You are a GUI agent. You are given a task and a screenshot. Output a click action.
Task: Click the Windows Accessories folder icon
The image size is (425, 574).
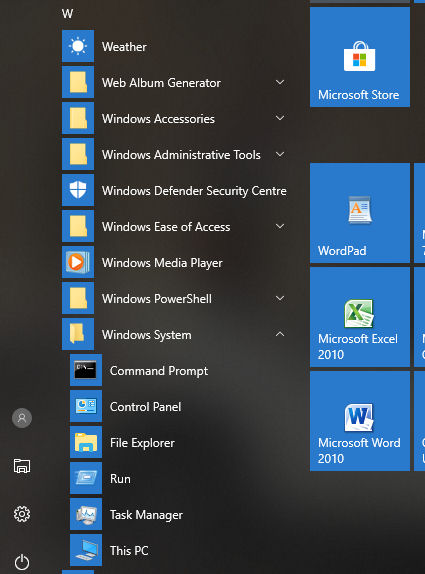pos(78,118)
